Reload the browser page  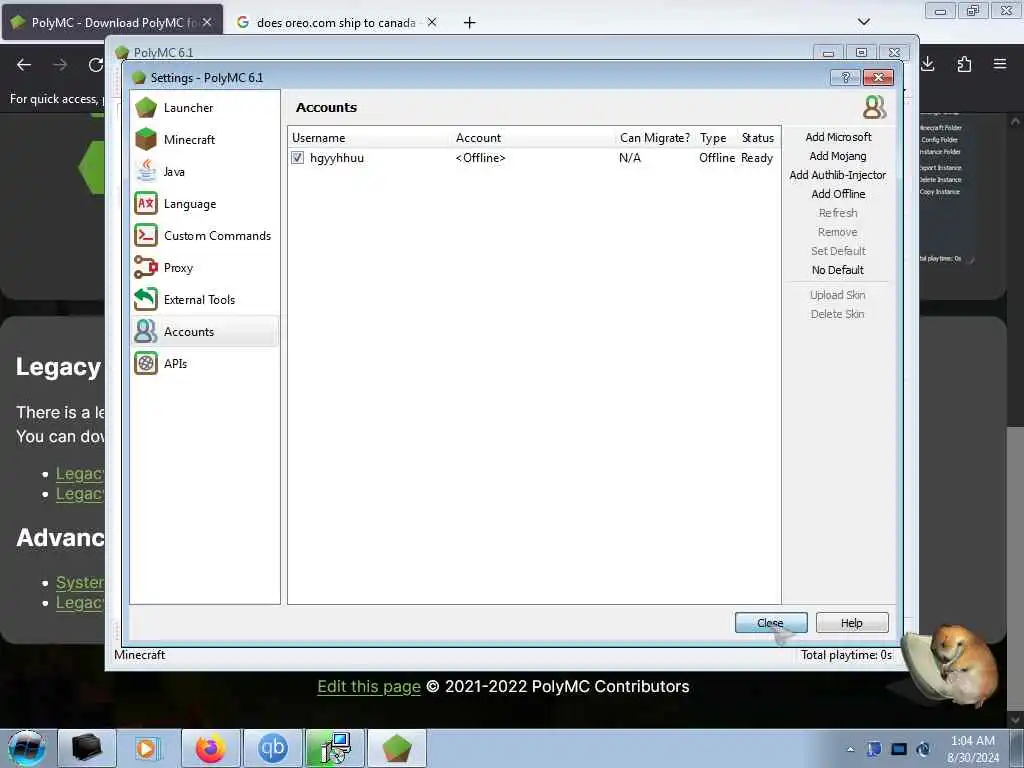click(x=96, y=65)
